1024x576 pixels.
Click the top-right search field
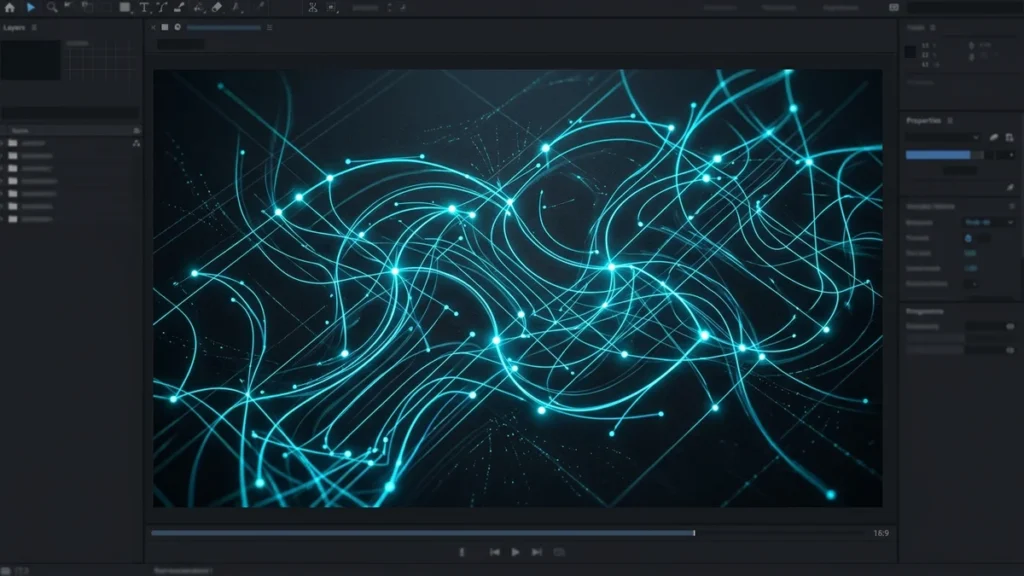964,8
